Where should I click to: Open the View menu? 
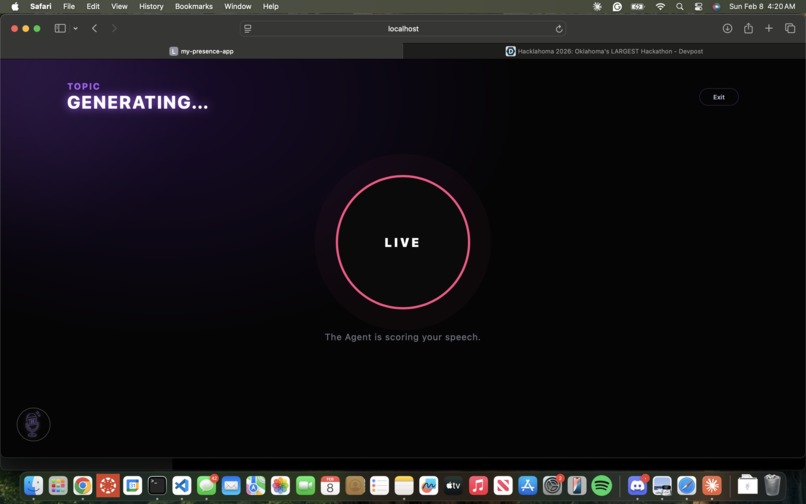(119, 6)
